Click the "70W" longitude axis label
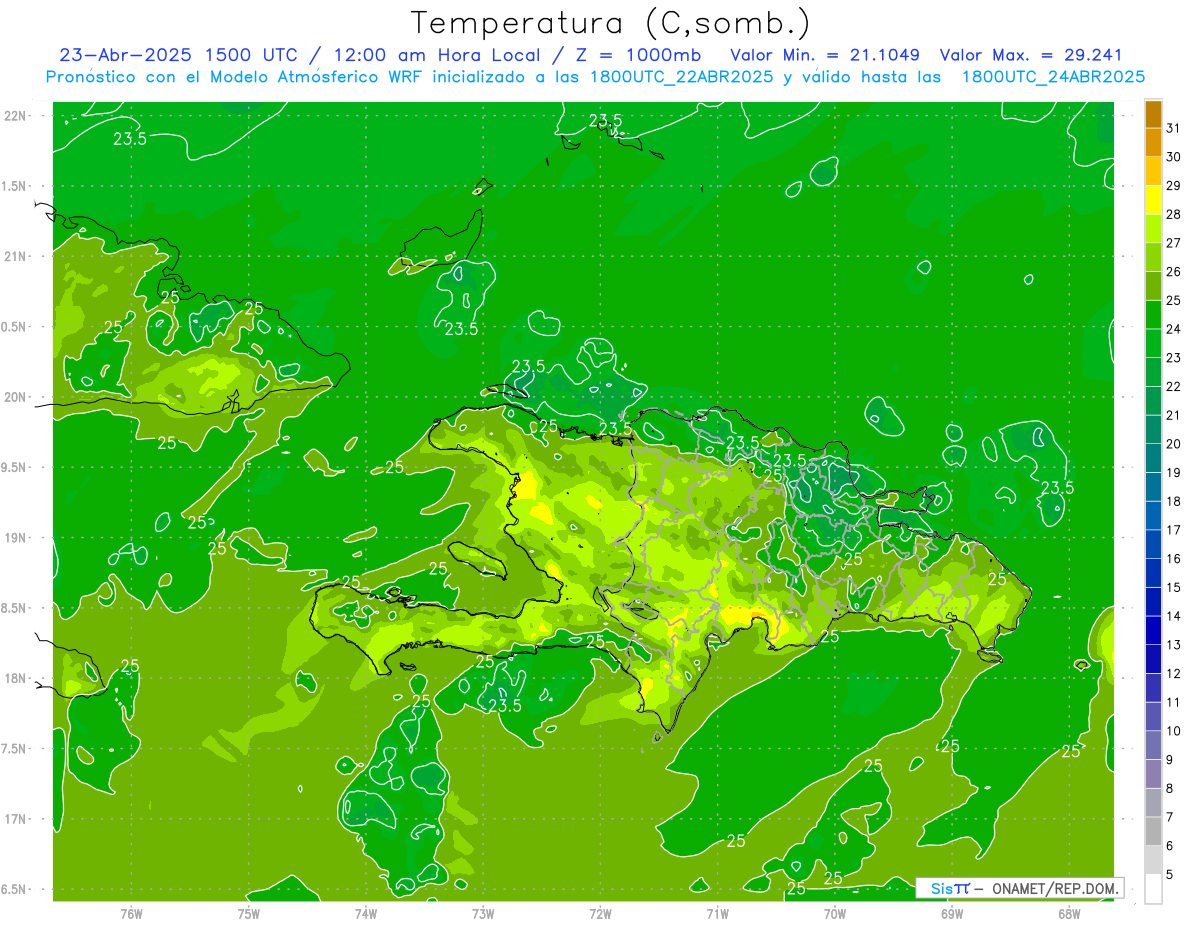 (x=834, y=914)
